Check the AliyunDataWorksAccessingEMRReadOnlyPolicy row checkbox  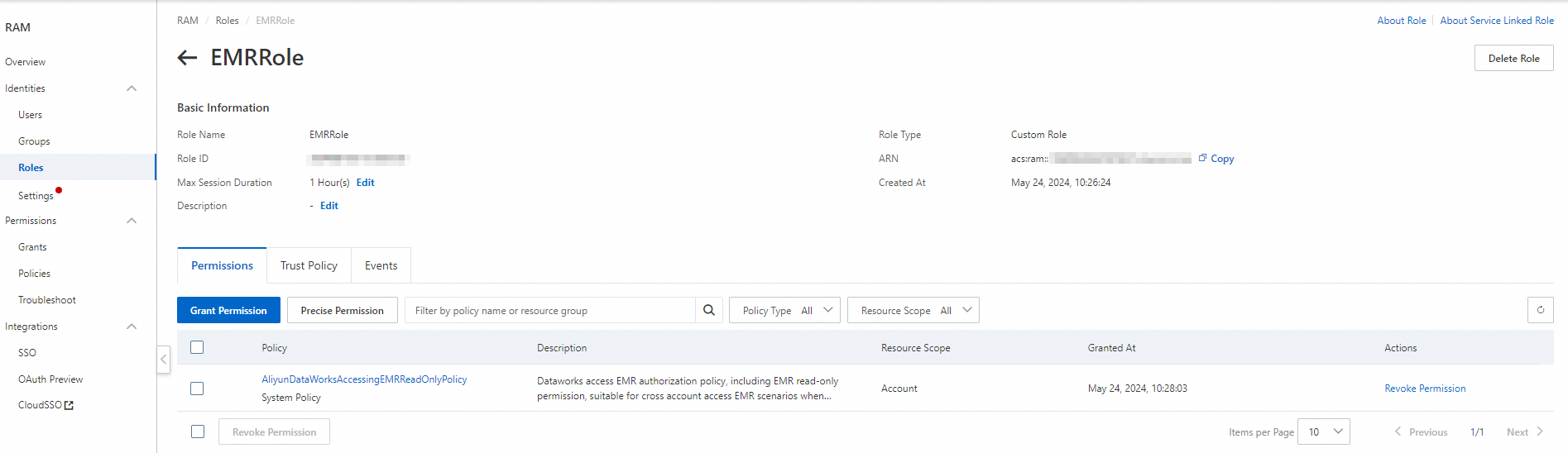click(x=197, y=389)
